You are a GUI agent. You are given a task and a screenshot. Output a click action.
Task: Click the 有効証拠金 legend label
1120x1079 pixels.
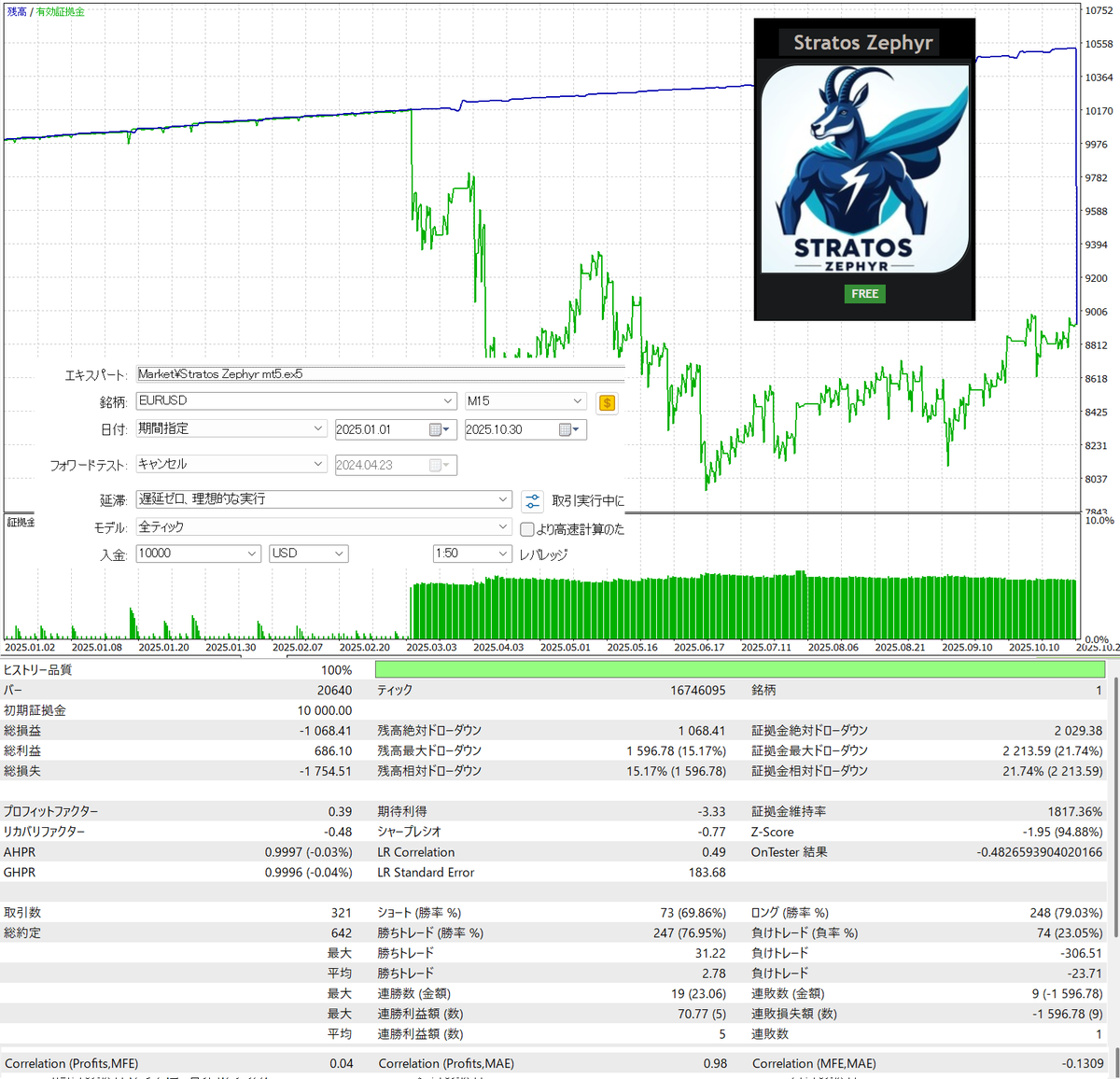(x=61, y=12)
